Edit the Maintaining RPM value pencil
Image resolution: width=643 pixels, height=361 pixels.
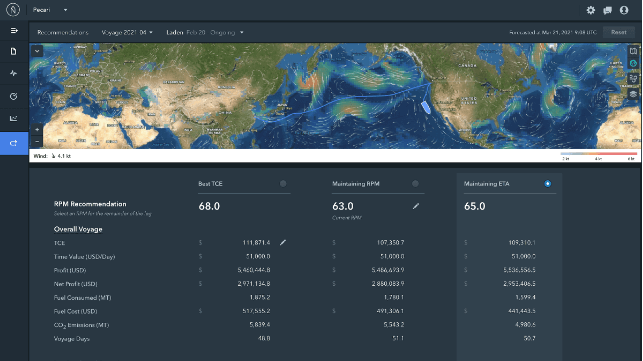click(x=416, y=206)
